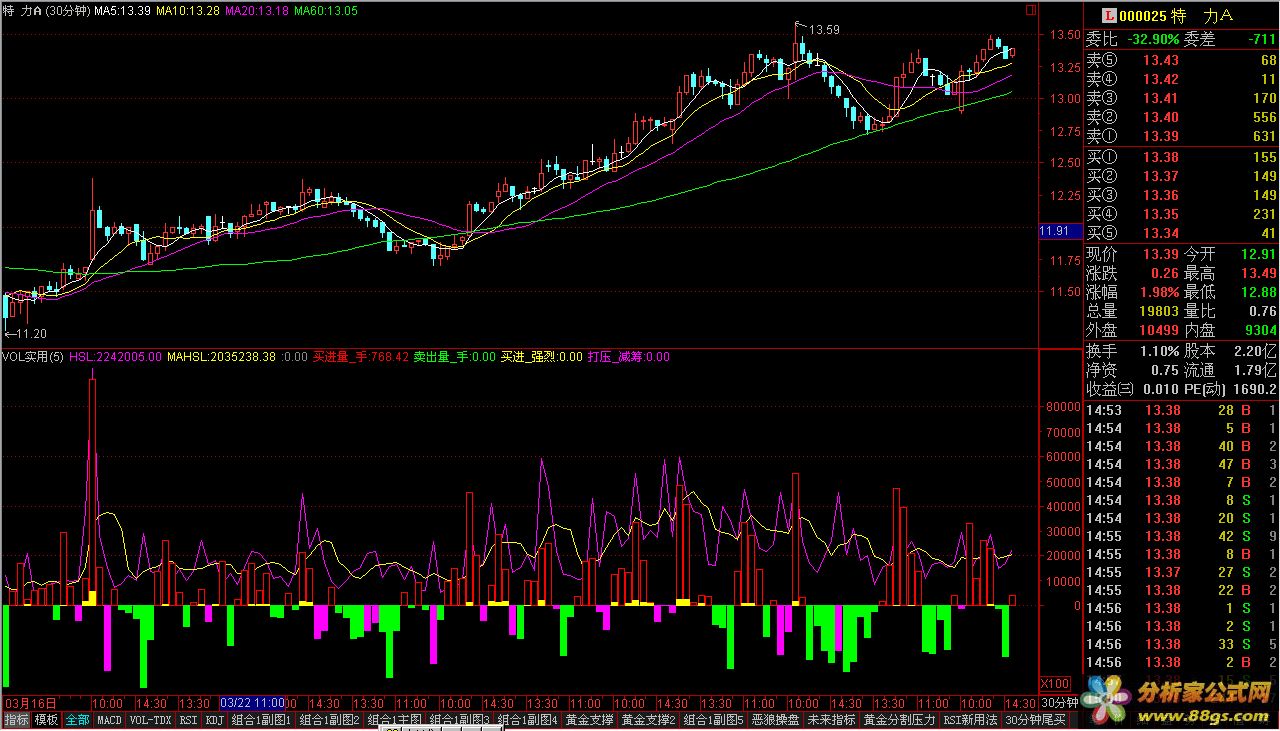Open 组合1副图1 tab
Viewport: 1280px width, 731px height.
tap(262, 719)
